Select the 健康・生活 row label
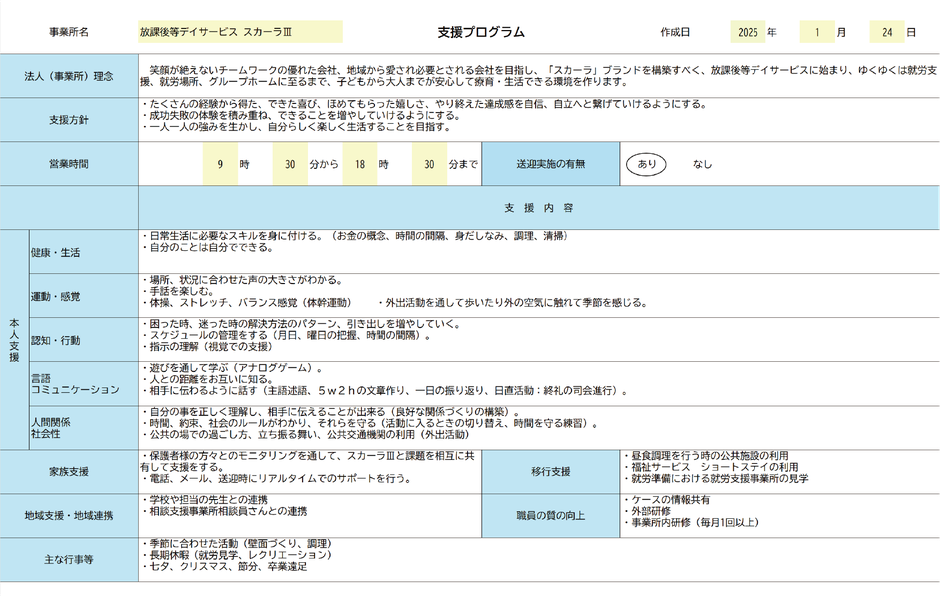Screen dimensions: 940x596 [84, 252]
